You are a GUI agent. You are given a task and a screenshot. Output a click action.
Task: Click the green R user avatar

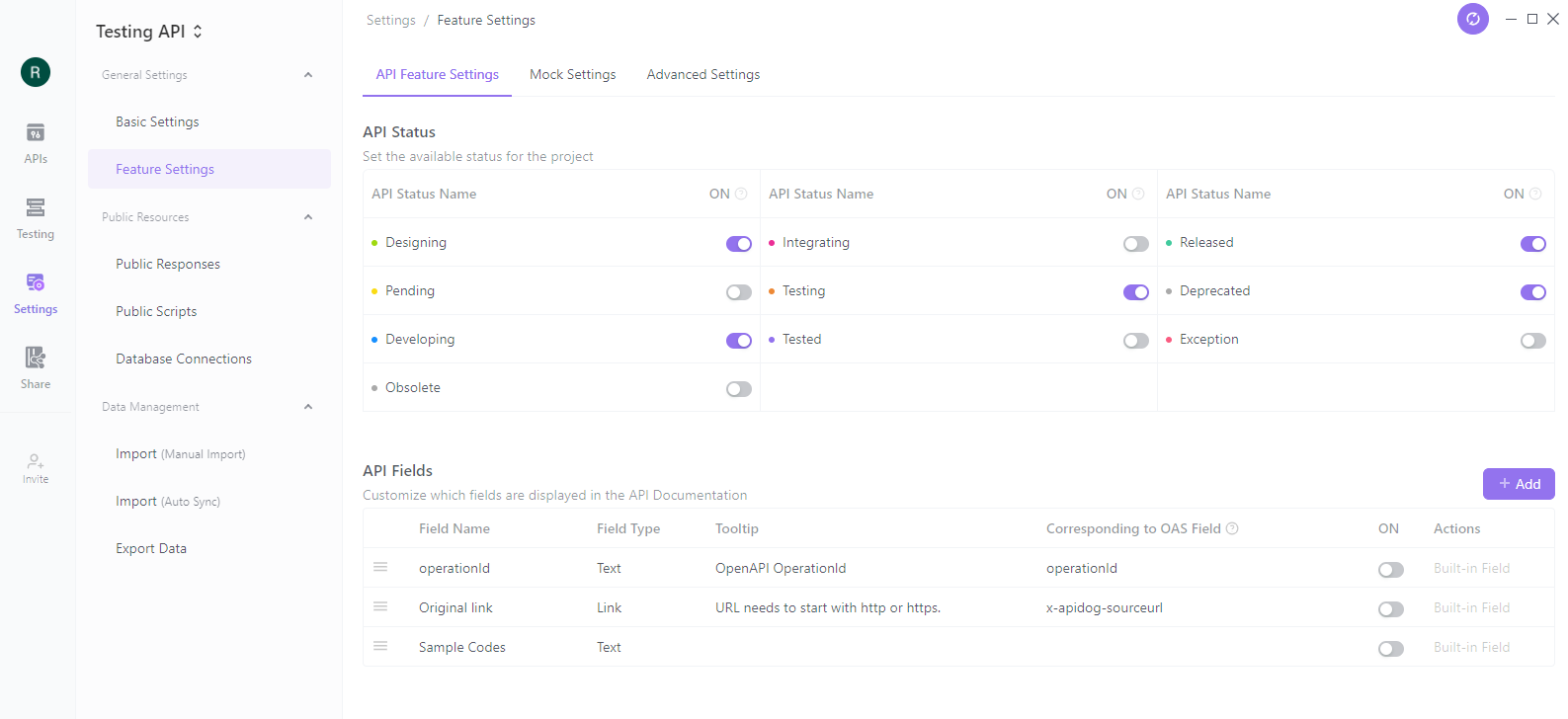point(36,72)
